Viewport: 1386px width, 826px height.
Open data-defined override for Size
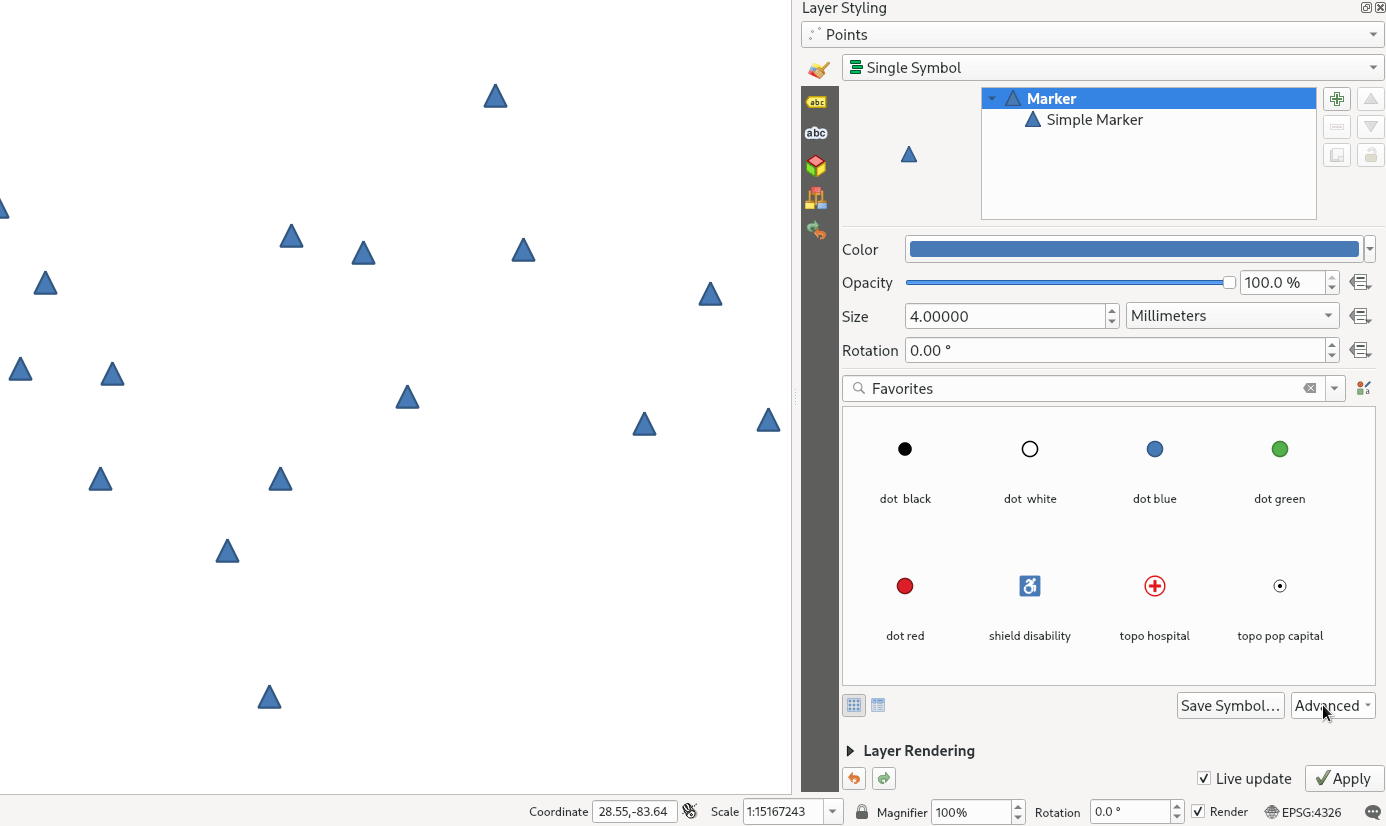click(x=1359, y=316)
